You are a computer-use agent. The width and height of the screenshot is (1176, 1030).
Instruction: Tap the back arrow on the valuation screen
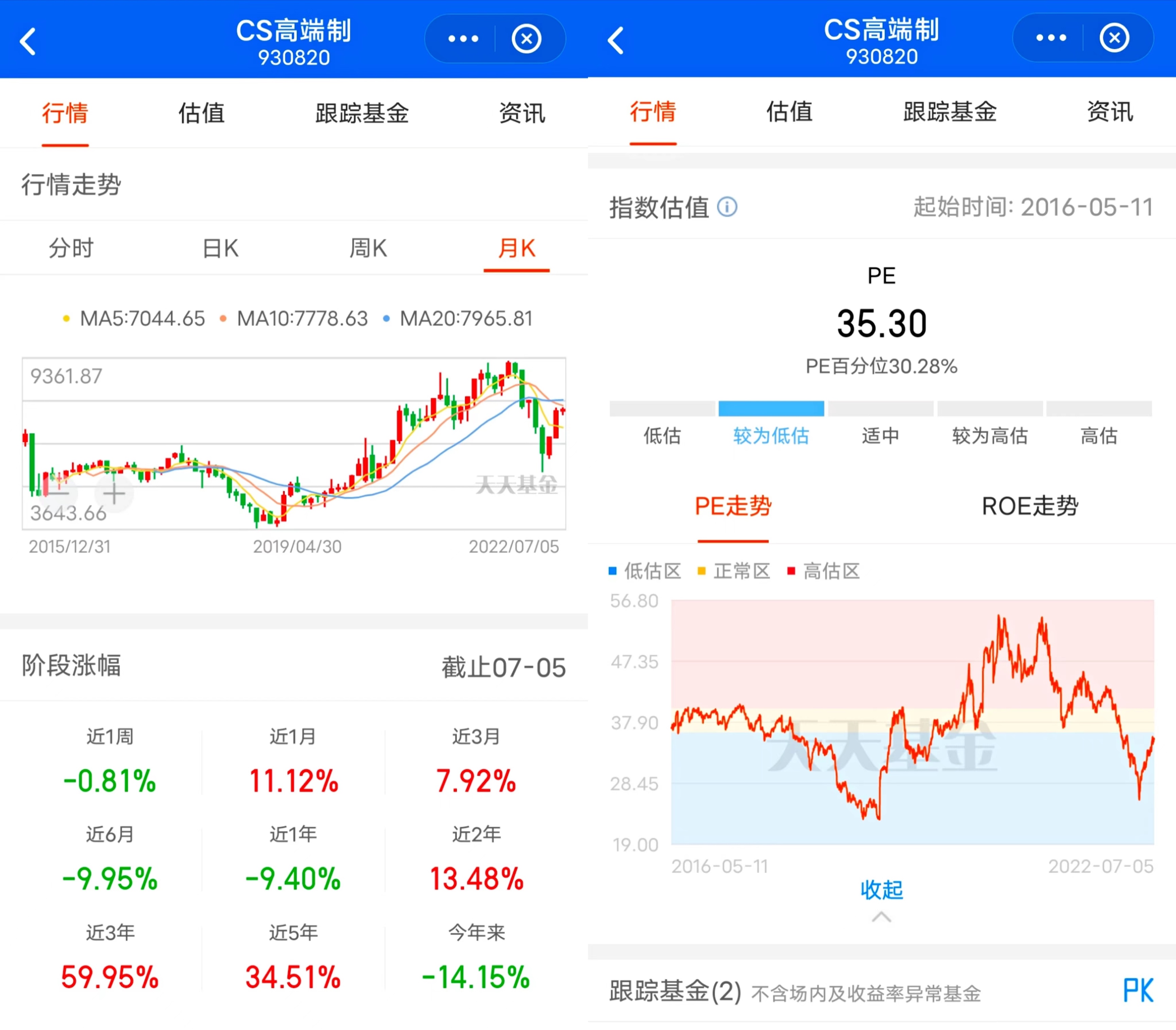pos(615,40)
